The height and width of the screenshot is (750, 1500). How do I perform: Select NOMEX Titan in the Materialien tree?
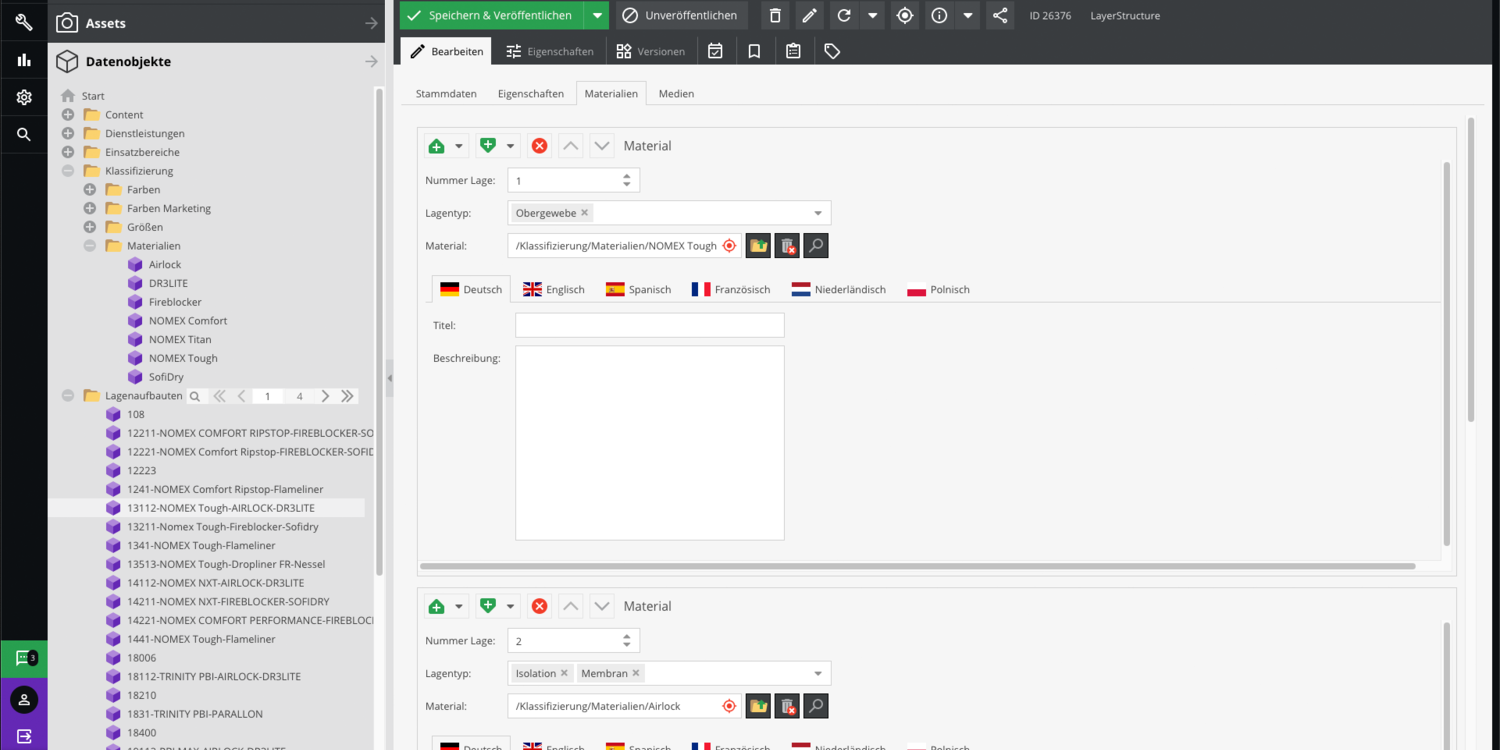tap(180, 339)
